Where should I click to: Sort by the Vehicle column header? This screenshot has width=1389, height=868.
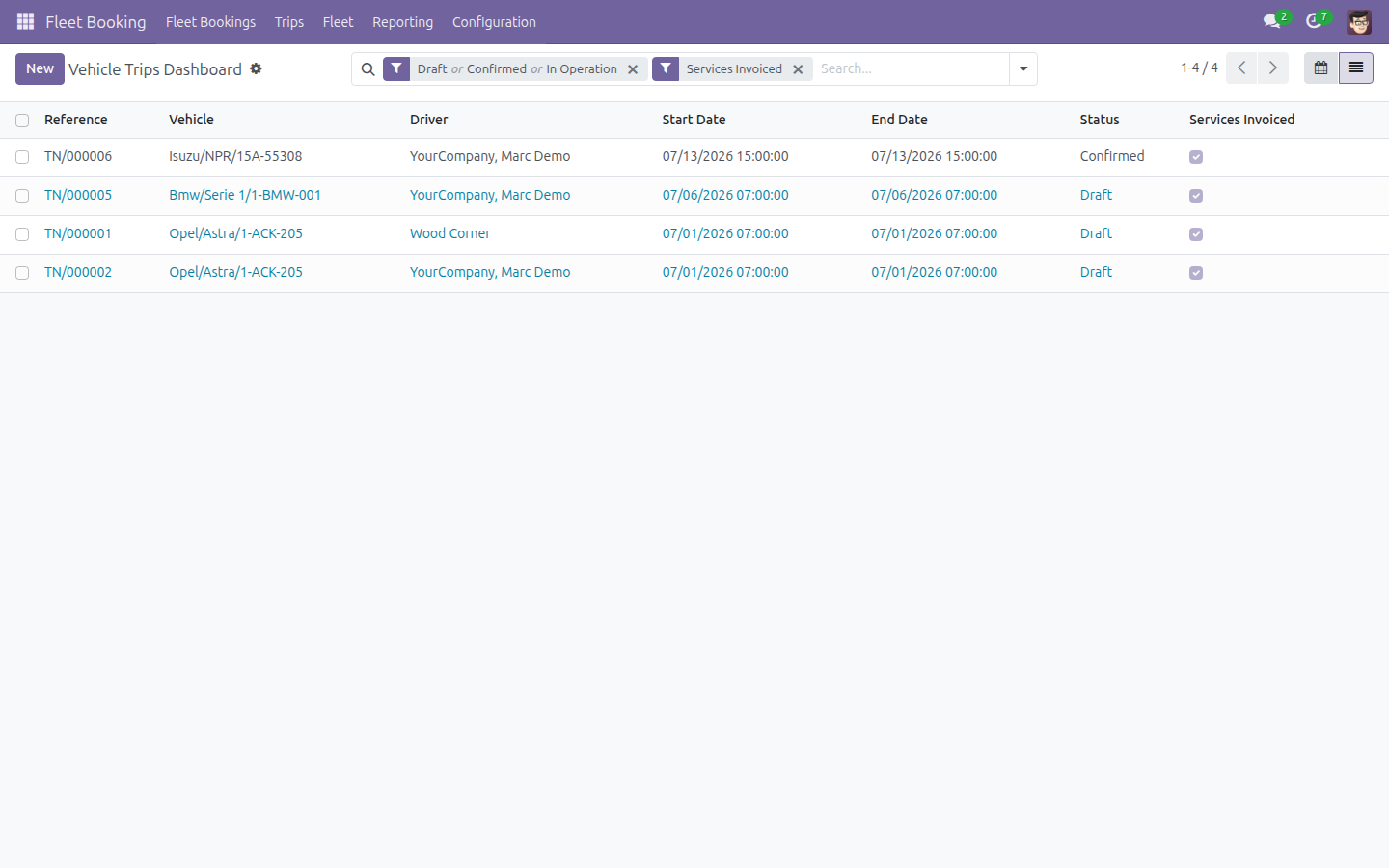coord(191,120)
